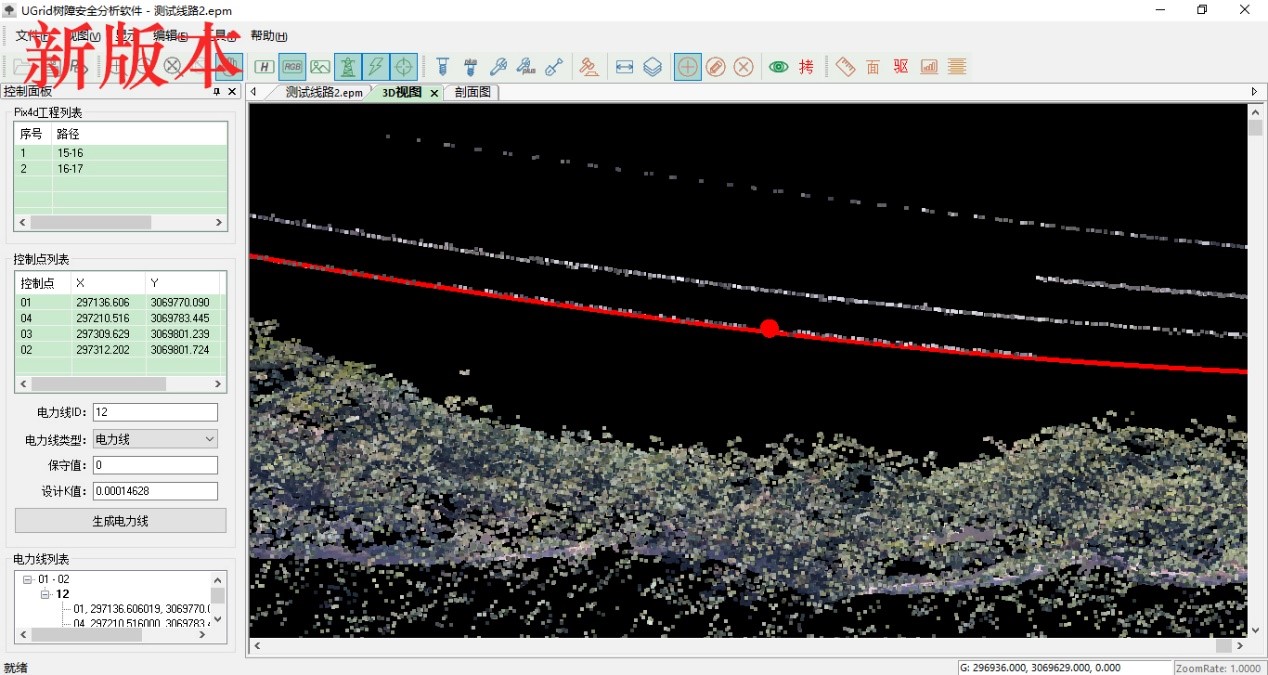
Task: Pin the 控制面板 panel with pushpin icon
Action: [x=216, y=92]
